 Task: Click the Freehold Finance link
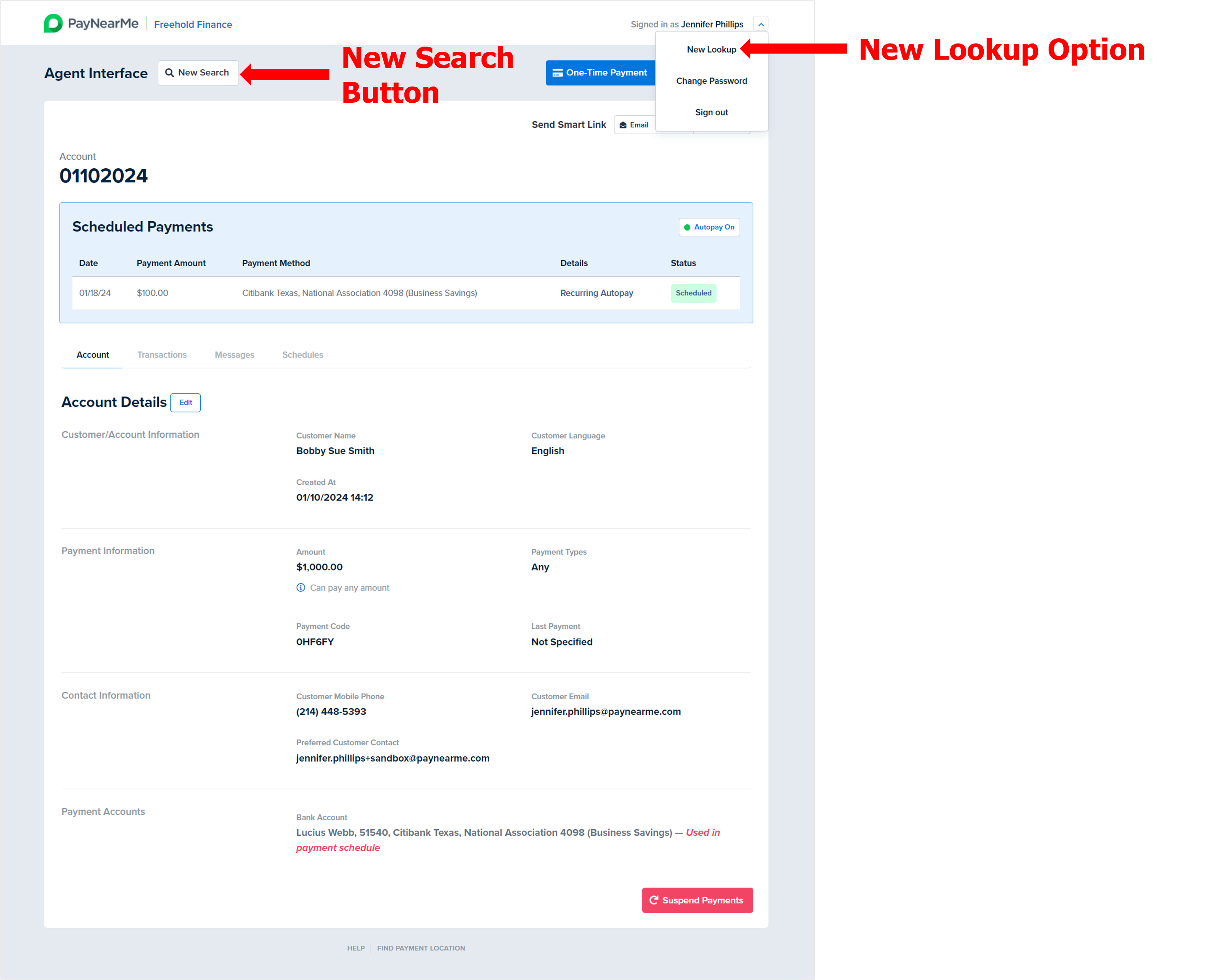click(193, 24)
